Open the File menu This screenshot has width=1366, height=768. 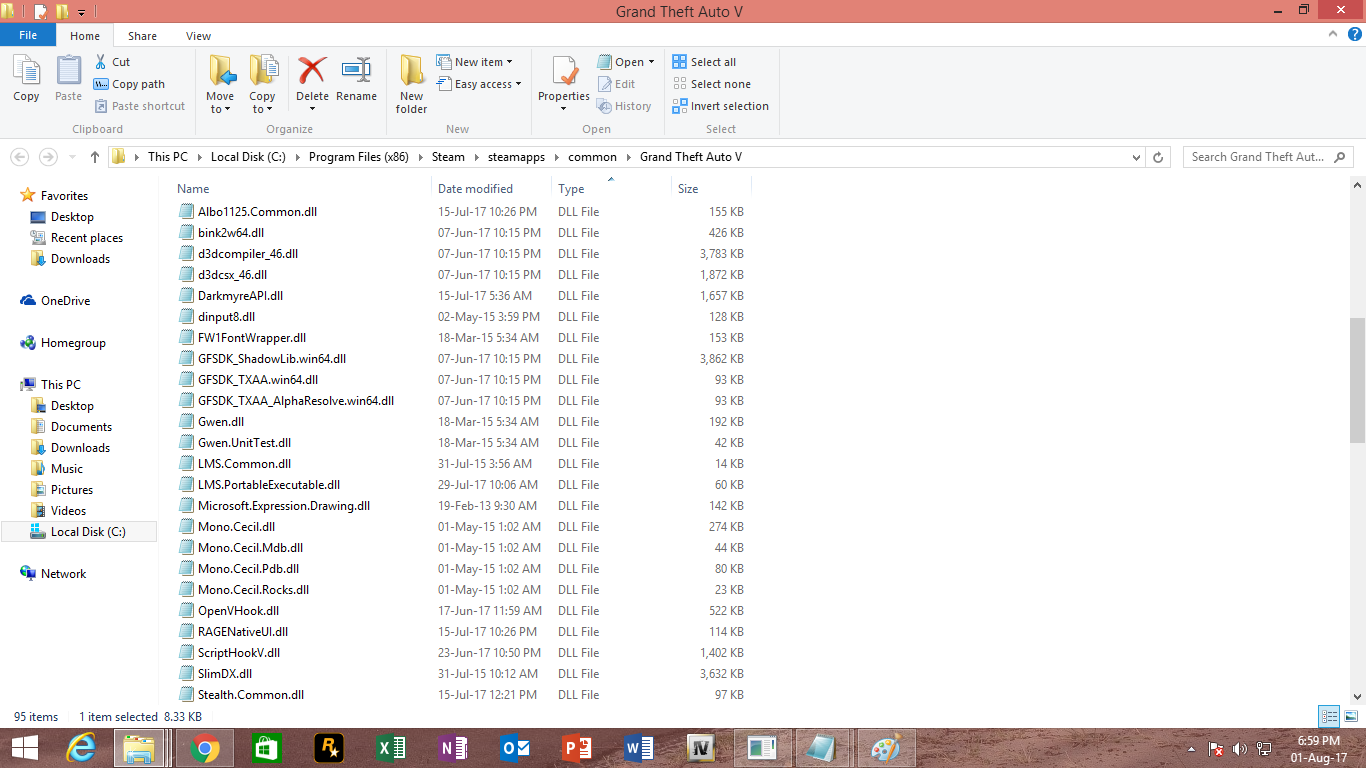click(x=28, y=35)
